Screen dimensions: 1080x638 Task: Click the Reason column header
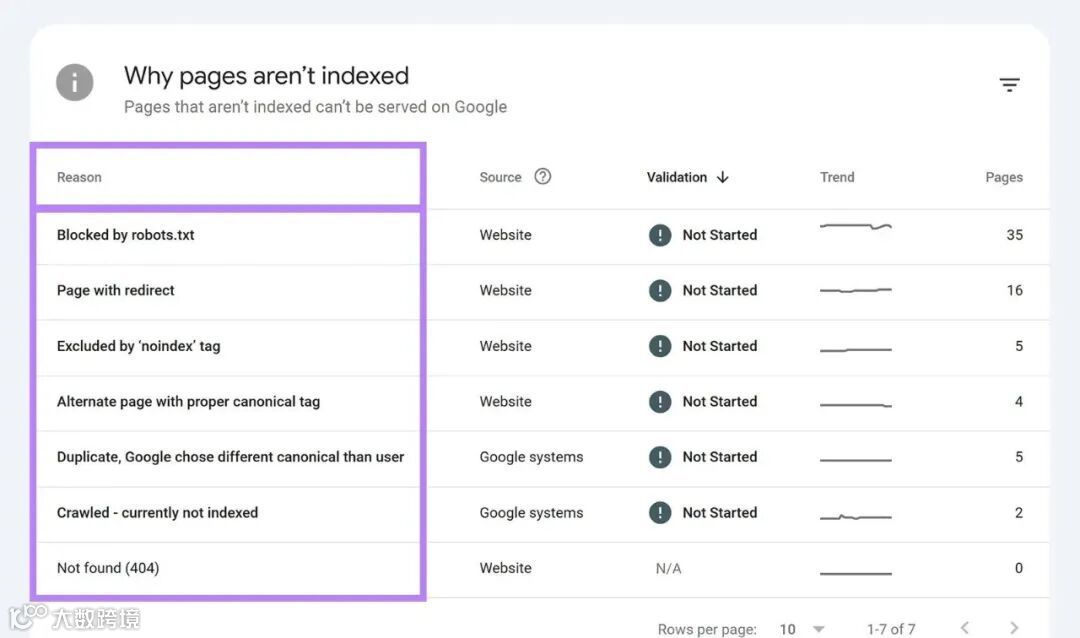coord(79,177)
